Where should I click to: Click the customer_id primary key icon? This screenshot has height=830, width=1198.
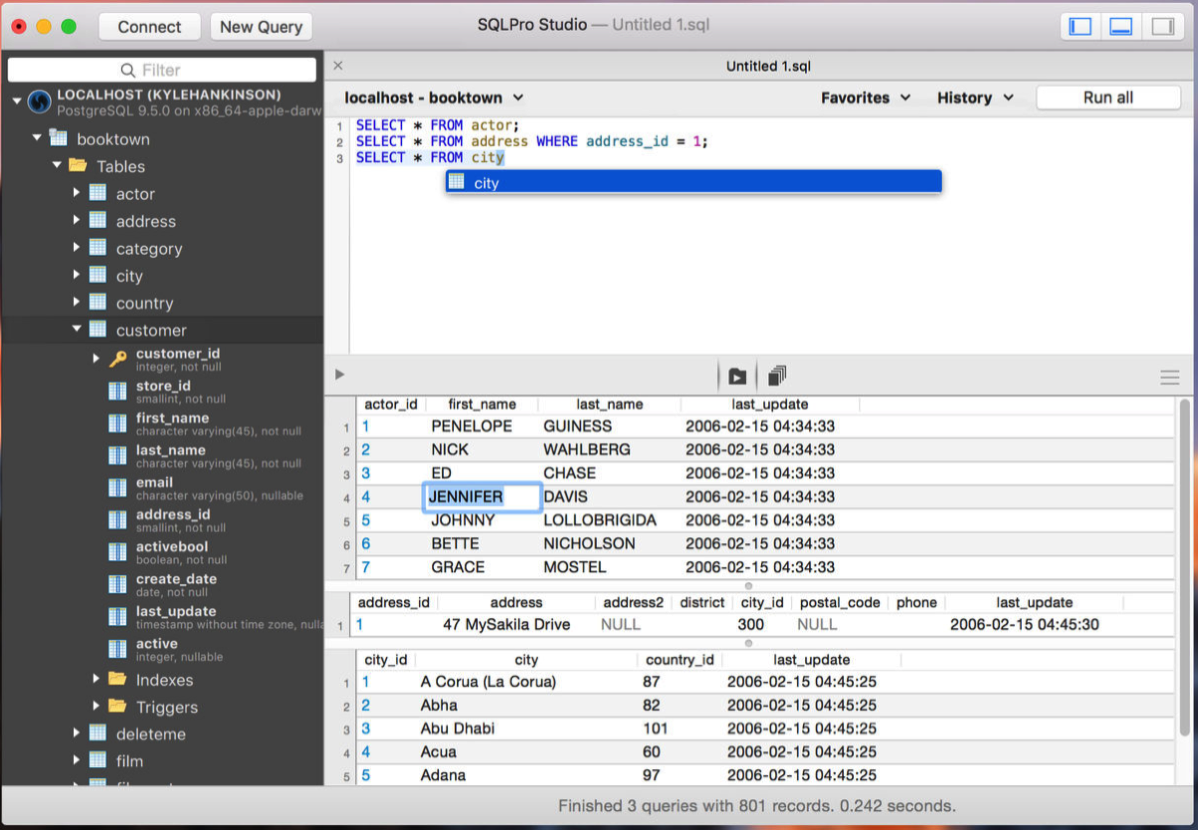tap(118, 359)
